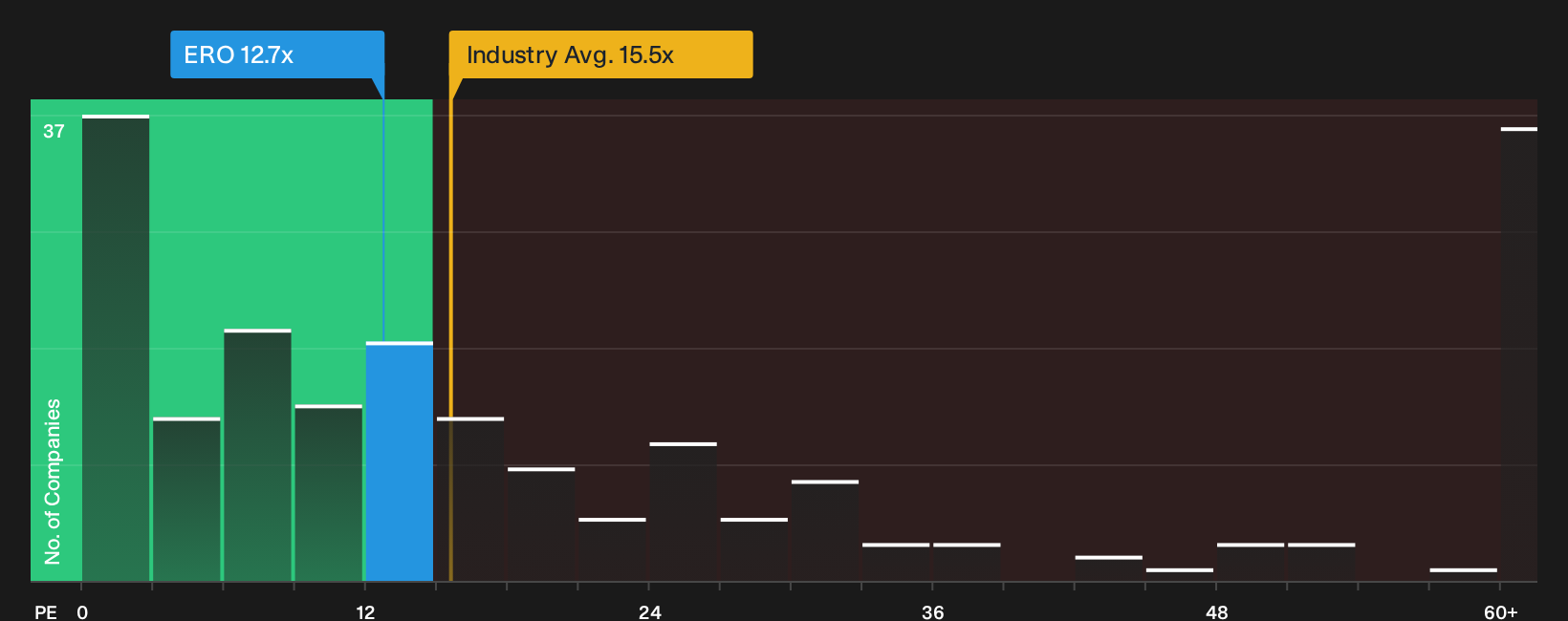Click the histogram bar starting at PE 48
The image size is (1568, 621).
1251,563
